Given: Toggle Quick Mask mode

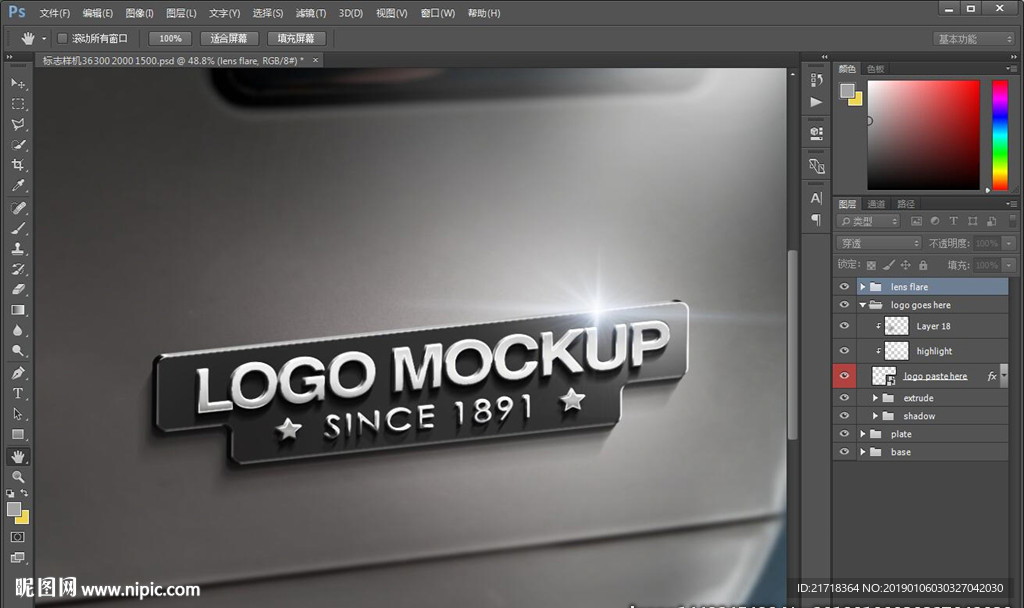Looking at the screenshot, I should pos(18,537).
